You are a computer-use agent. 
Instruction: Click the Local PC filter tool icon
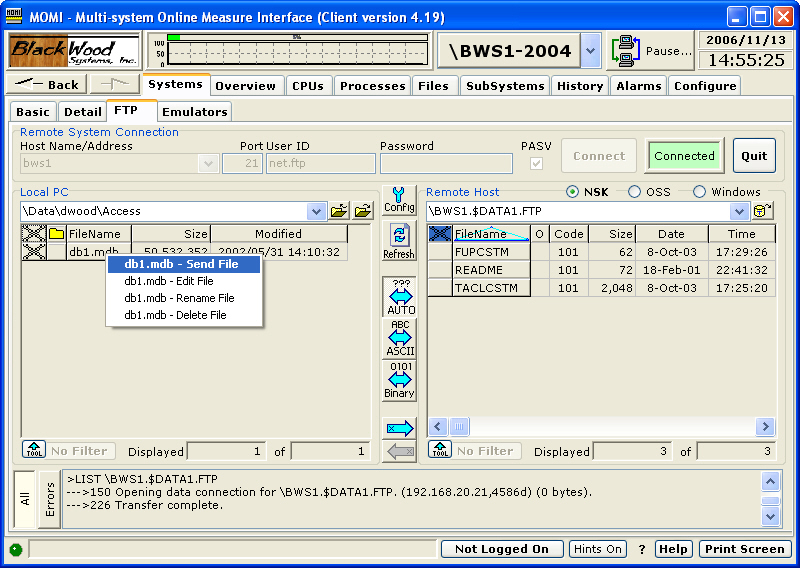32,451
